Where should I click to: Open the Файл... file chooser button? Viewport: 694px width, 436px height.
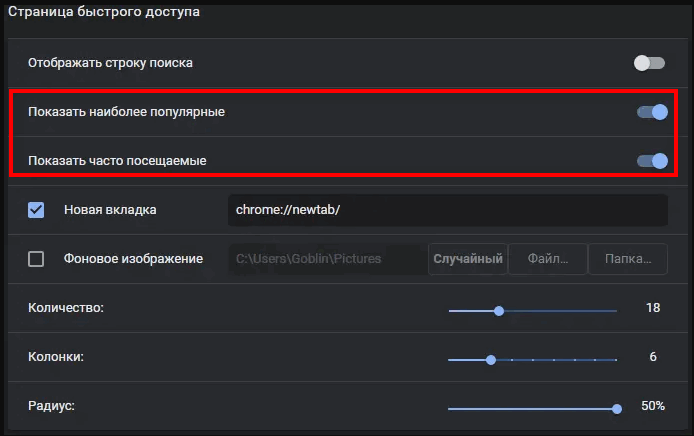click(548, 259)
